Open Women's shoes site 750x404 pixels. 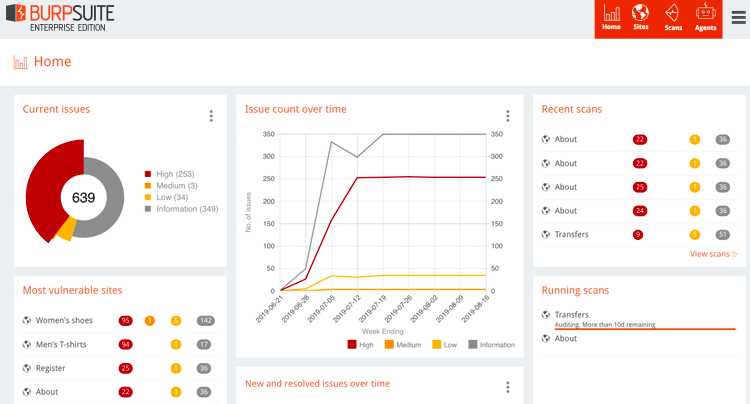(64, 320)
